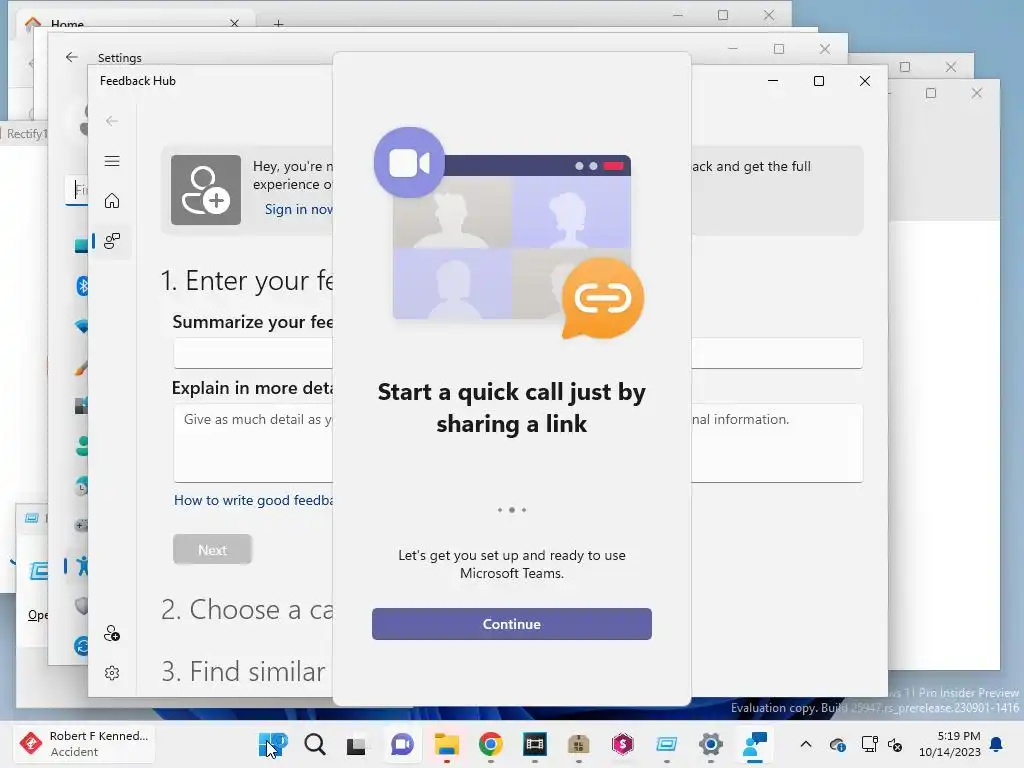The image size is (1024, 768).
Task: Open the Teams Chat icon on taskbar
Action: click(x=402, y=744)
